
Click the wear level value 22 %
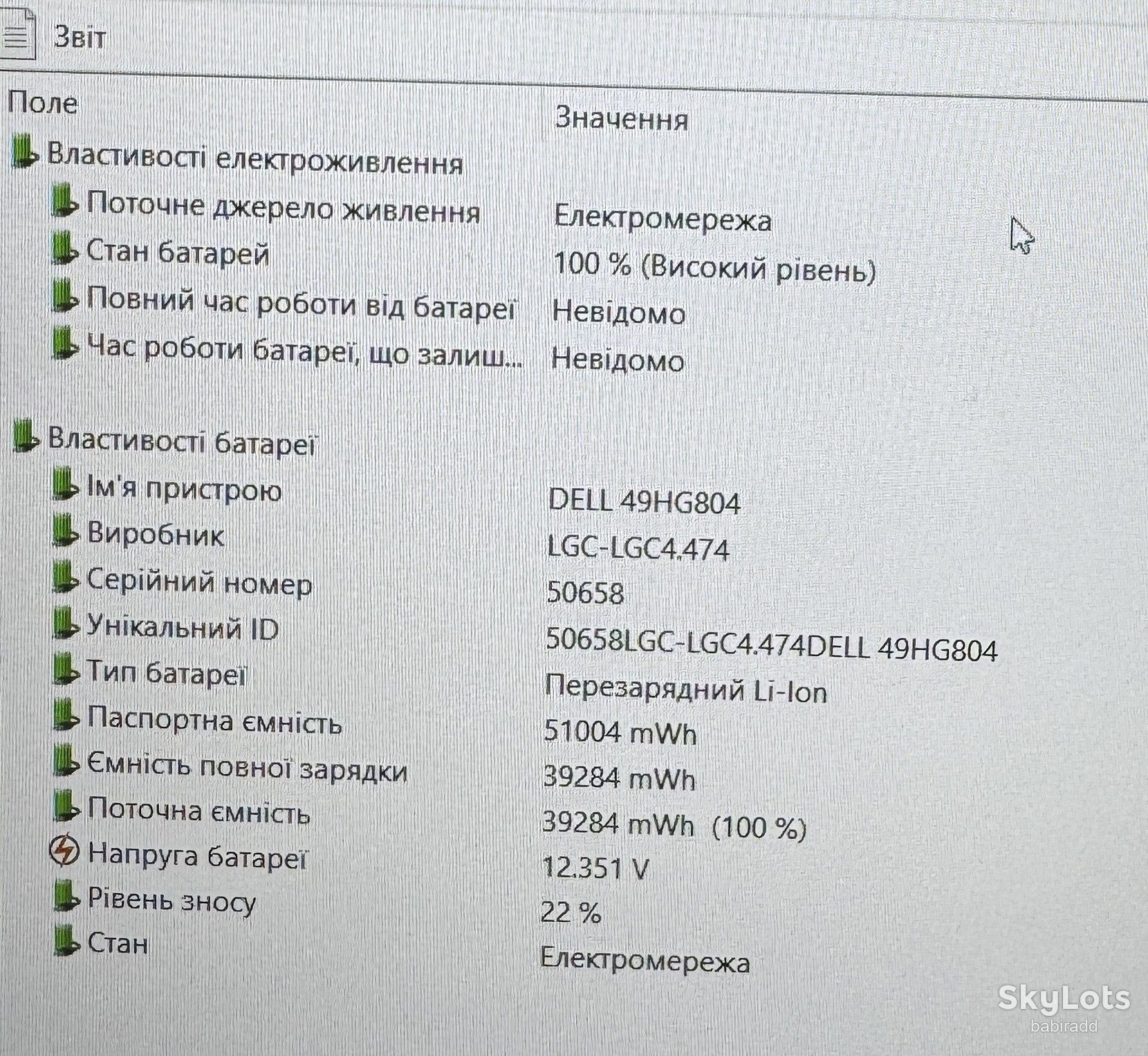[571, 913]
